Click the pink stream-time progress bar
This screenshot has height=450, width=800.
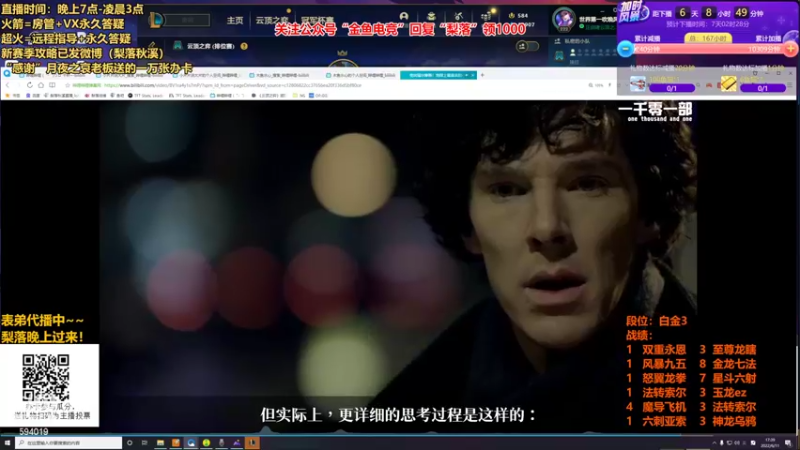[708, 49]
